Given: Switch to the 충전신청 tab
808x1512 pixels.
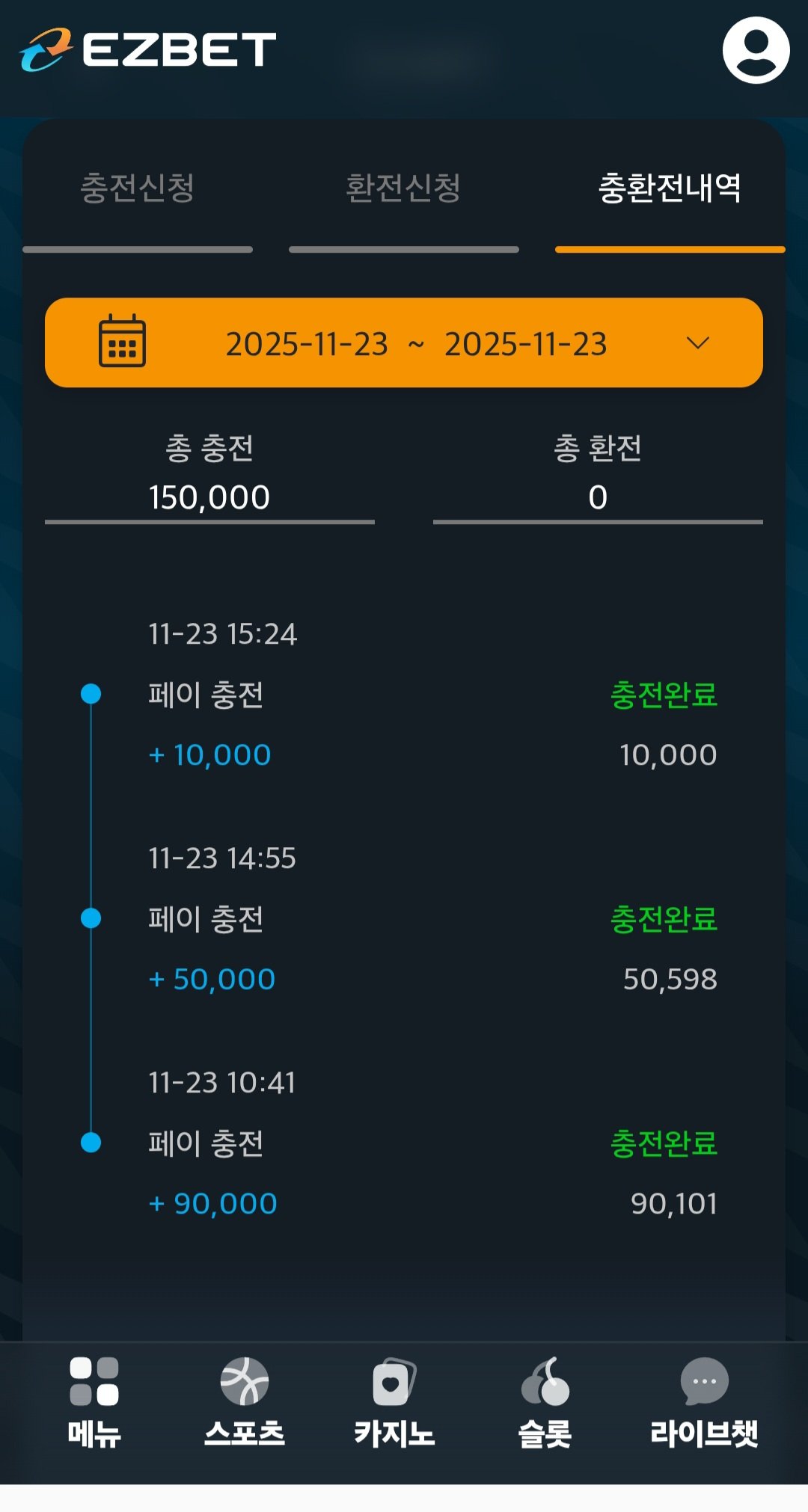Looking at the screenshot, I should (138, 188).
